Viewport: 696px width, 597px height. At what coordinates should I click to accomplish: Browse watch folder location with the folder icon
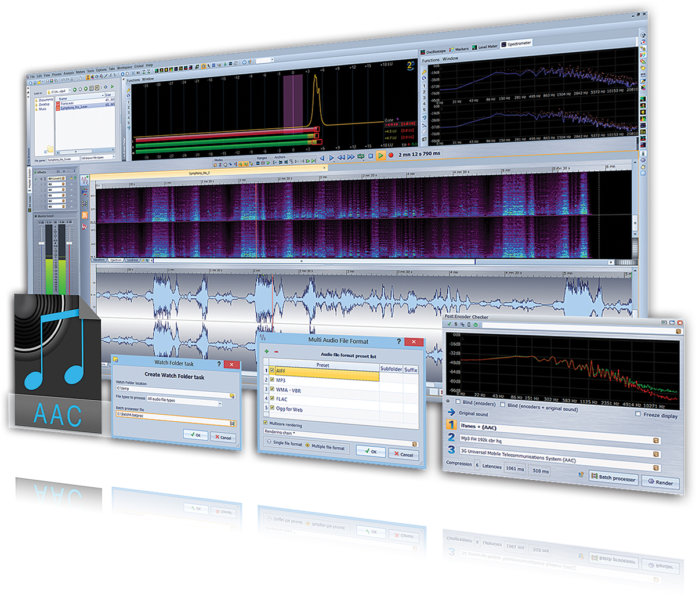point(232,395)
